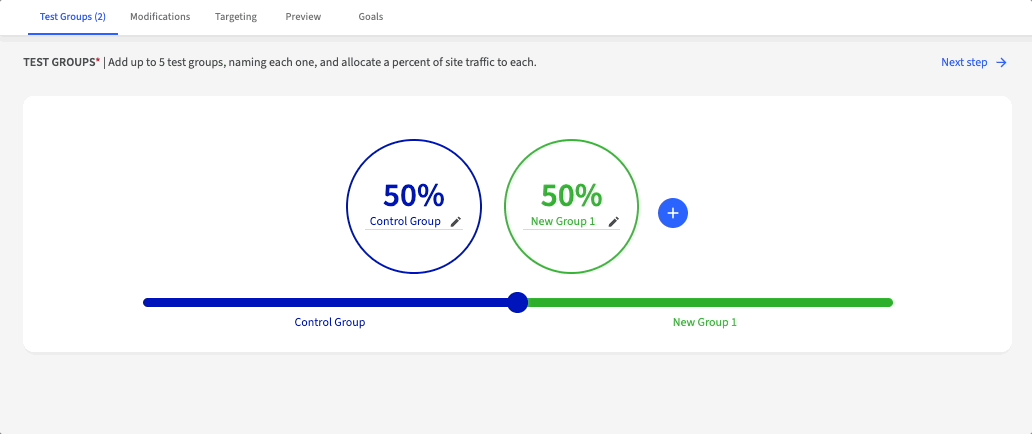The width and height of the screenshot is (1032, 434).
Task: Click the New Group 1 label below slider
Action: click(x=704, y=323)
